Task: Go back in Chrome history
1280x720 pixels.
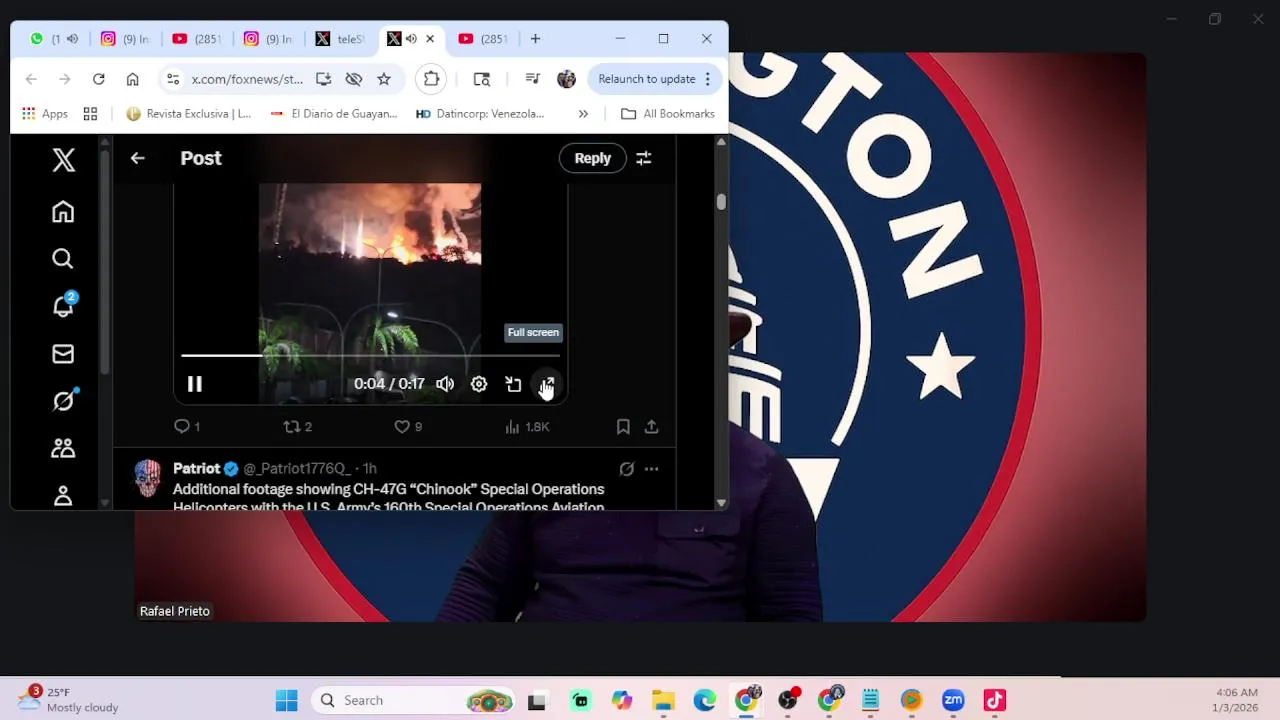Action: click(x=31, y=79)
